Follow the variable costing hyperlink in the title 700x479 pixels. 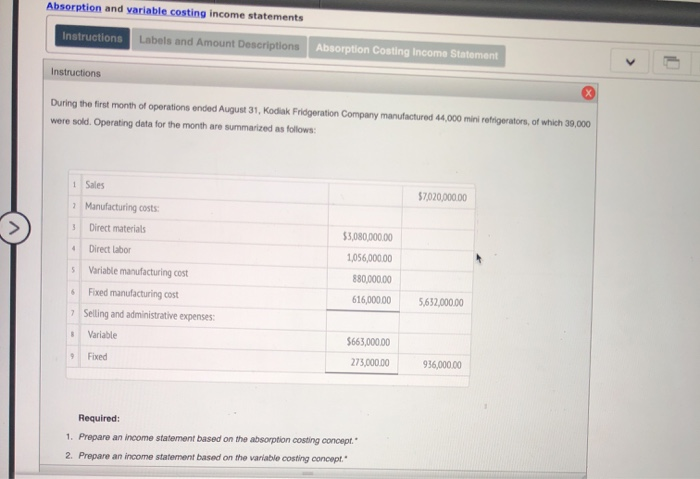click(166, 11)
